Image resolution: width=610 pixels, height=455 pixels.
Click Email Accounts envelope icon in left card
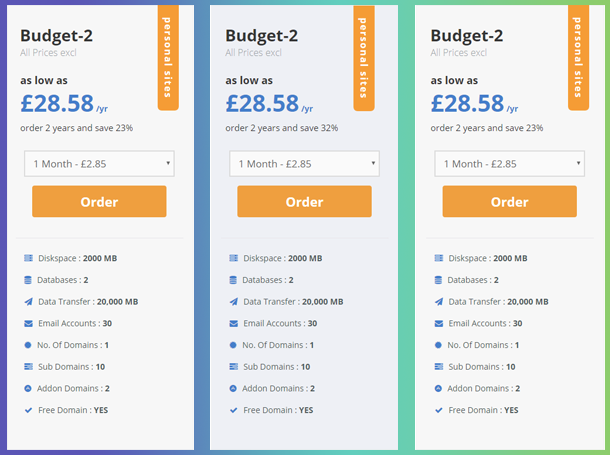pyautogui.click(x=28, y=323)
